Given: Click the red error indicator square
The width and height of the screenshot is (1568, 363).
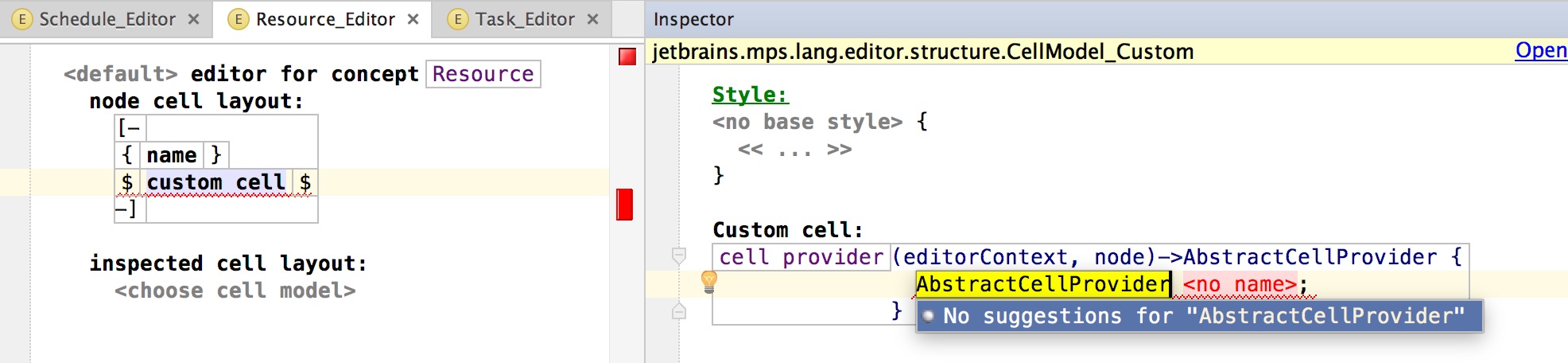Looking at the screenshot, I should [627, 57].
